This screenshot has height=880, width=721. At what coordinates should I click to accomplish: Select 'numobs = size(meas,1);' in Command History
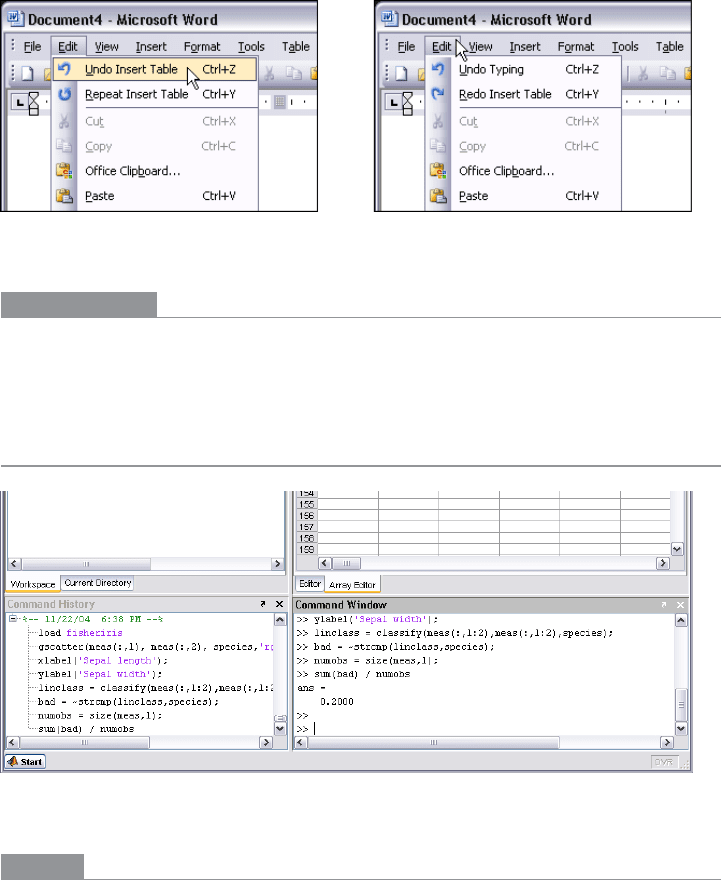(99, 716)
